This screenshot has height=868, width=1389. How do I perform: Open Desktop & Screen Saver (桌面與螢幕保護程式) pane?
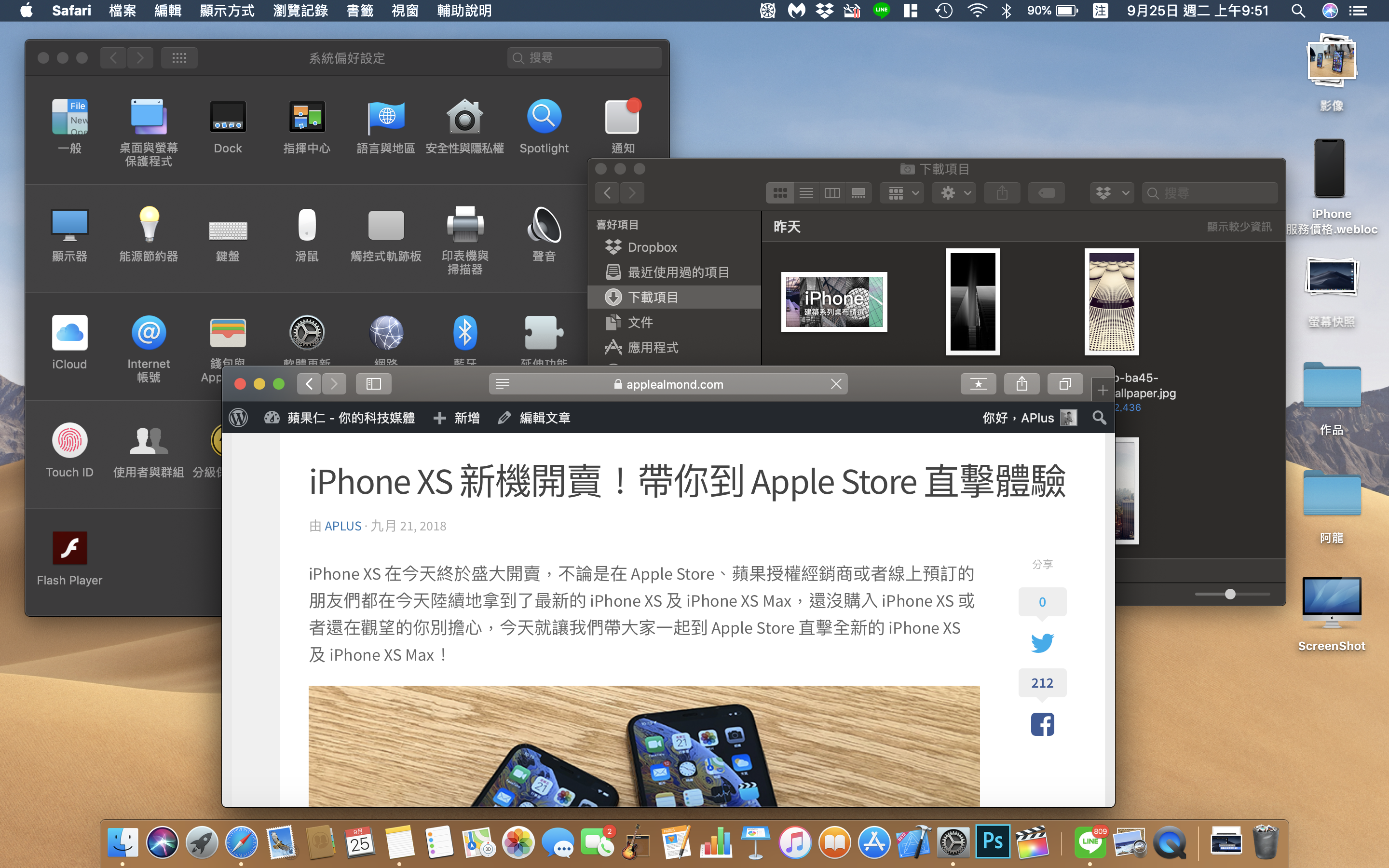149,133
